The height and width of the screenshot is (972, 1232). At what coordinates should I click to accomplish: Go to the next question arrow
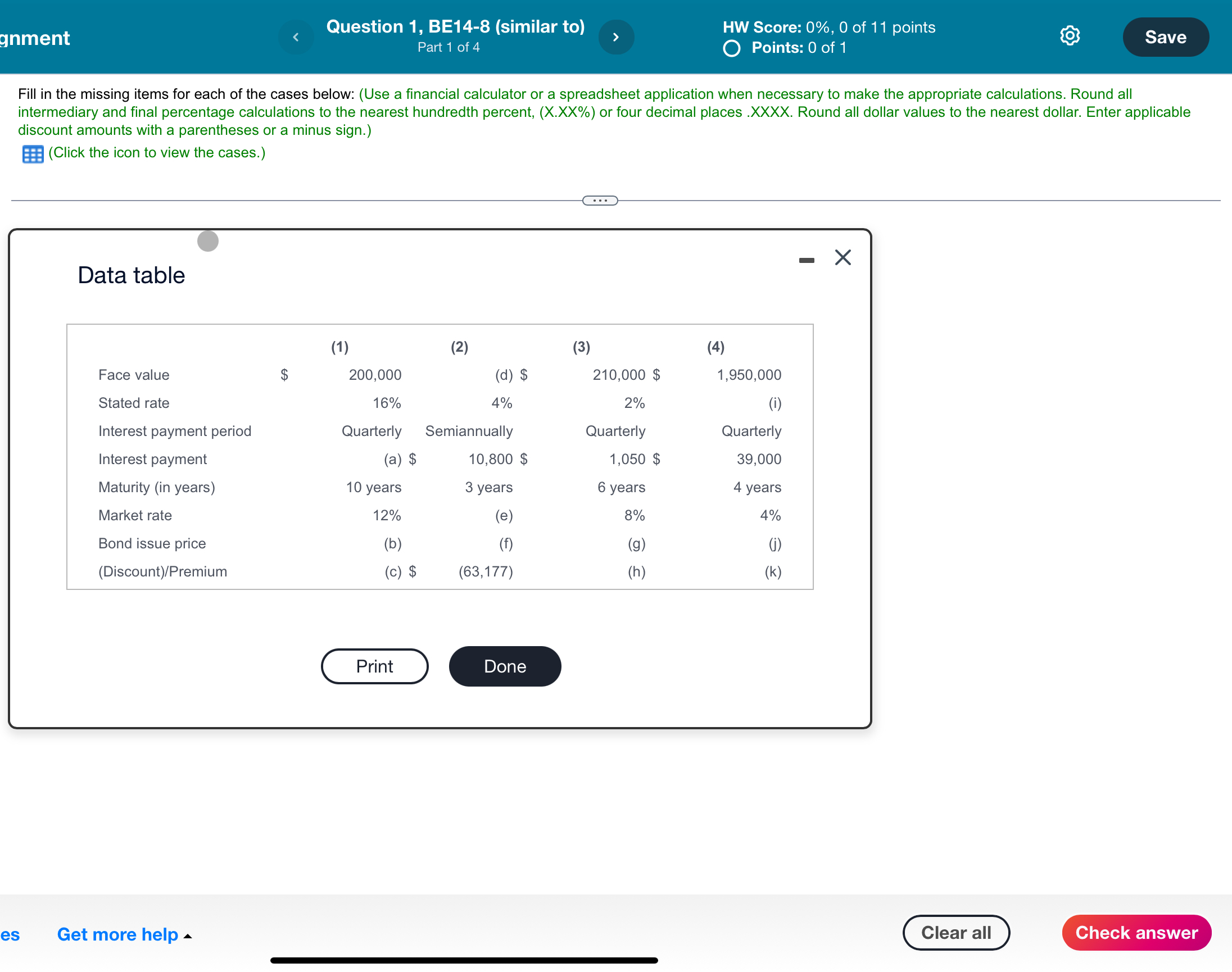click(615, 37)
